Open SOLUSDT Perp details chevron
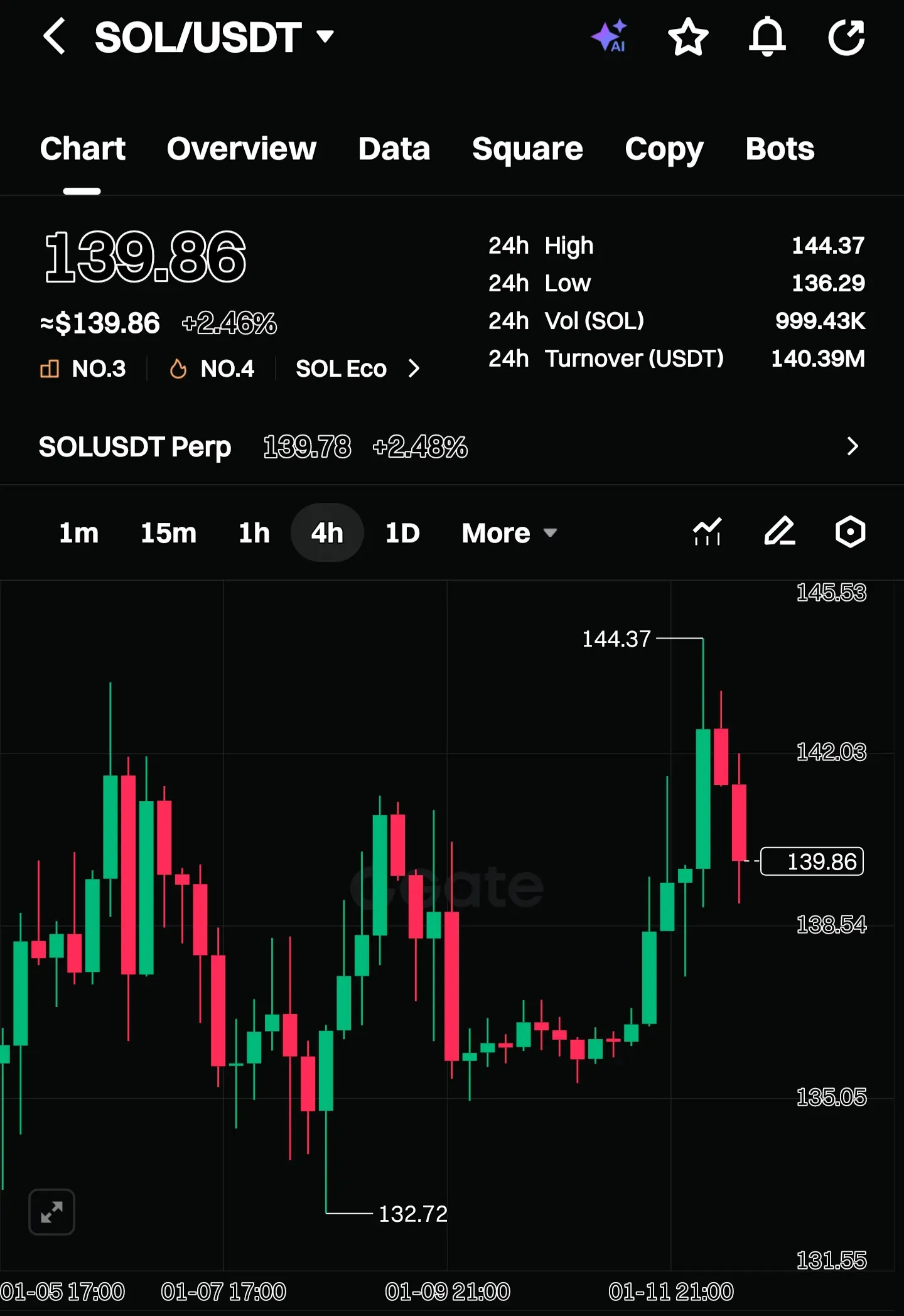 click(x=852, y=446)
